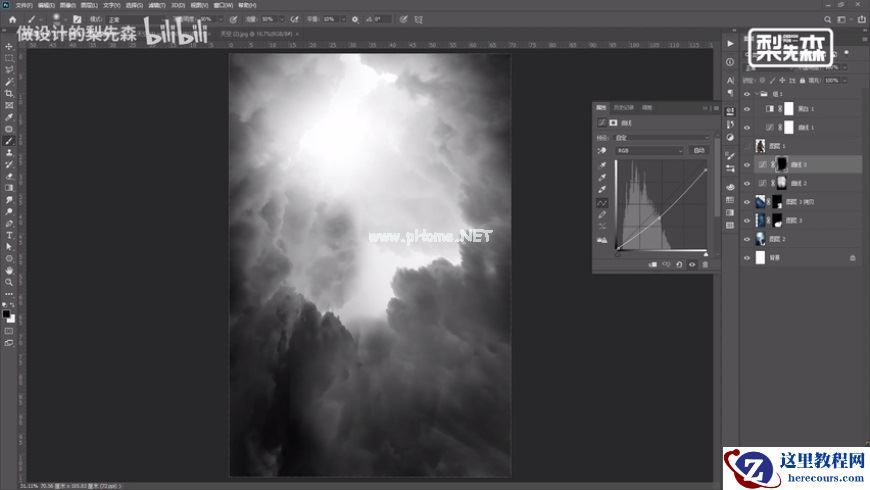
Task: Click the 图层 2 layer thumbnail
Action: click(760, 239)
